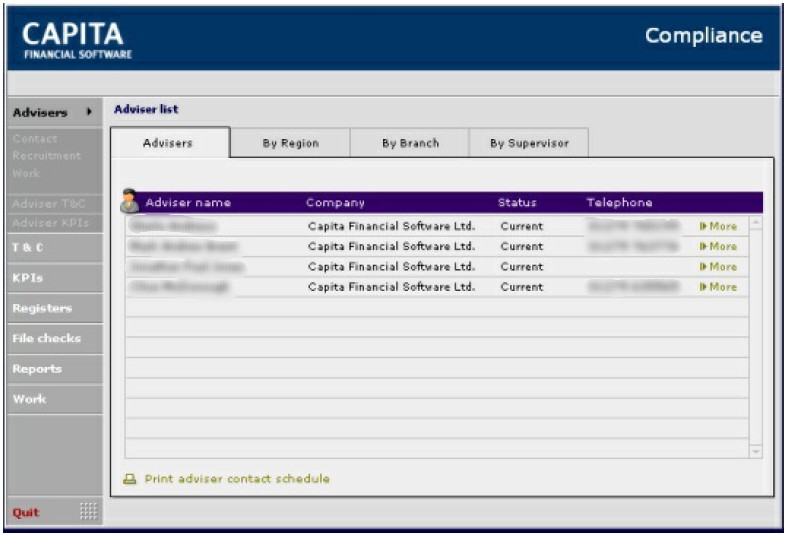Click the printer icon beside contact schedule
This screenshot has width=787, height=535.
(129, 479)
